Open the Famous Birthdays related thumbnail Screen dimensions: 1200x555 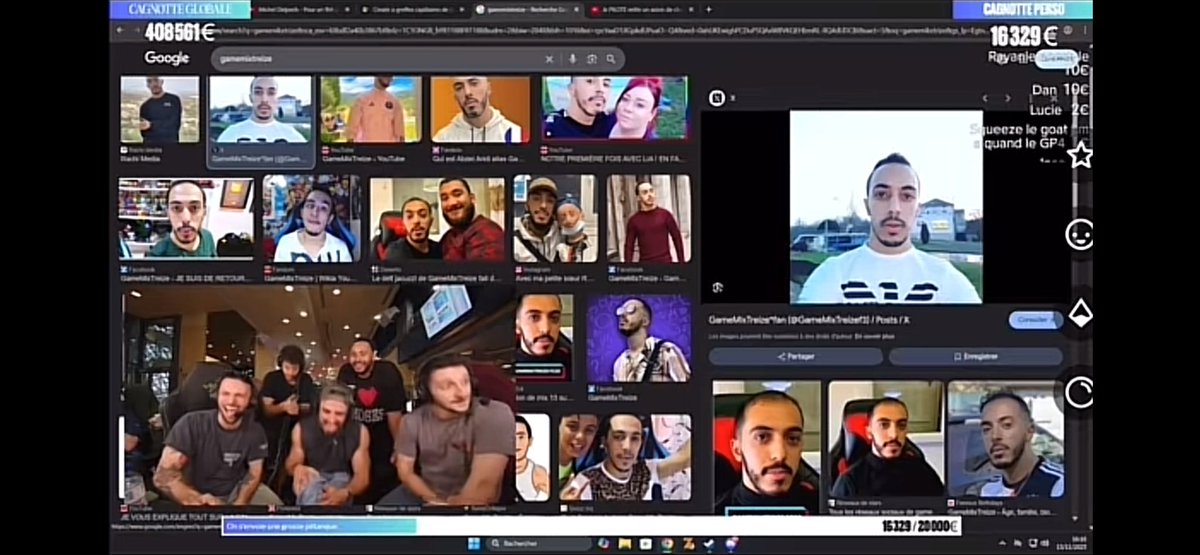pos(1006,439)
